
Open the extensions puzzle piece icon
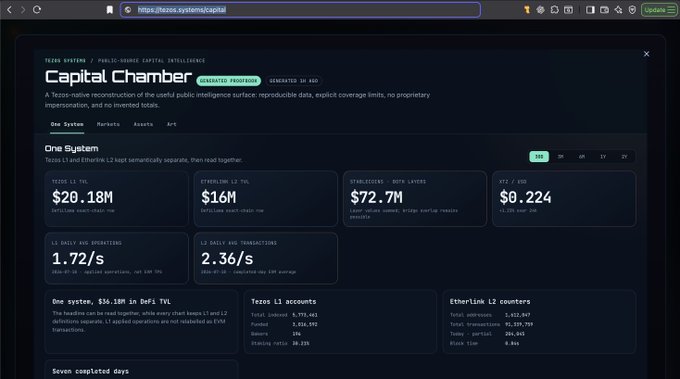click(x=554, y=10)
